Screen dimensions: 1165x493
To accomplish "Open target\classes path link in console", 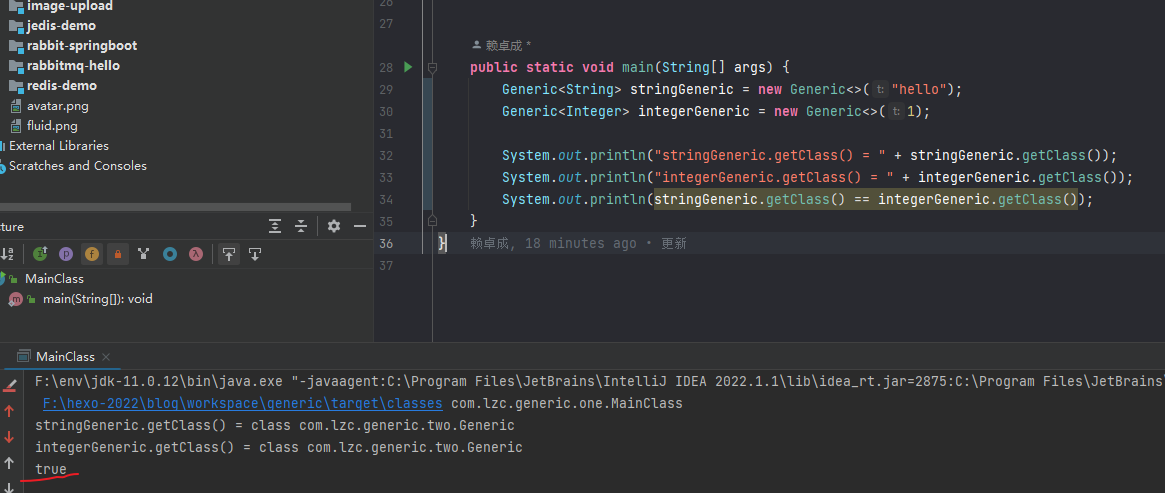I will pyautogui.click(x=242, y=404).
